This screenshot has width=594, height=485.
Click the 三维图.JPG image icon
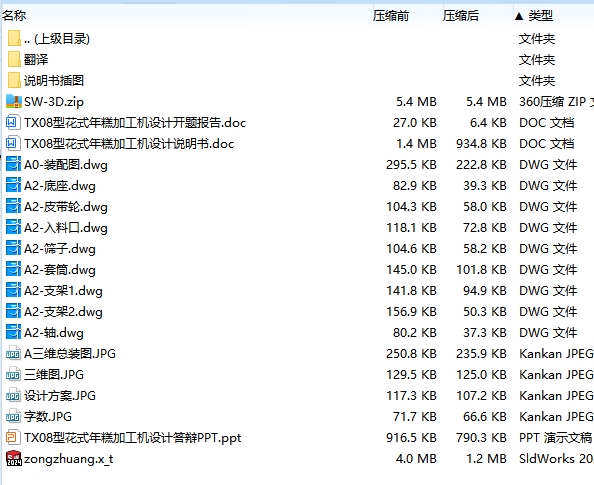click(13, 375)
